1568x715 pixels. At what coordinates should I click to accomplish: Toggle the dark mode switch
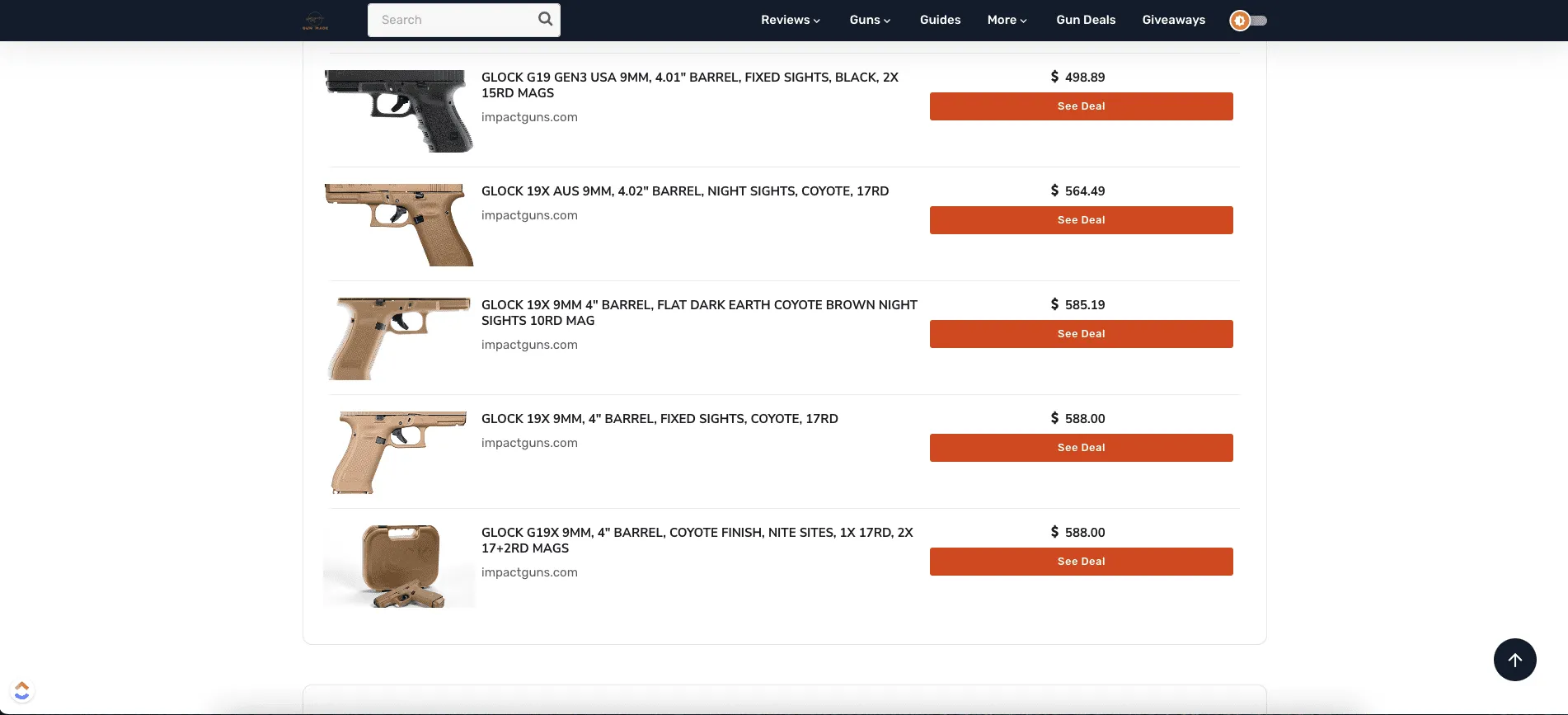point(1248,21)
